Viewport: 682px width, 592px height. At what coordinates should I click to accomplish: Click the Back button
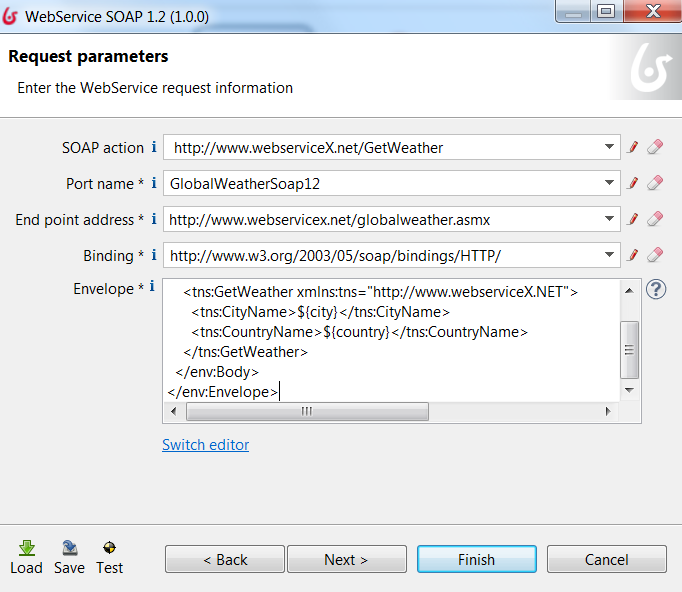point(225,559)
